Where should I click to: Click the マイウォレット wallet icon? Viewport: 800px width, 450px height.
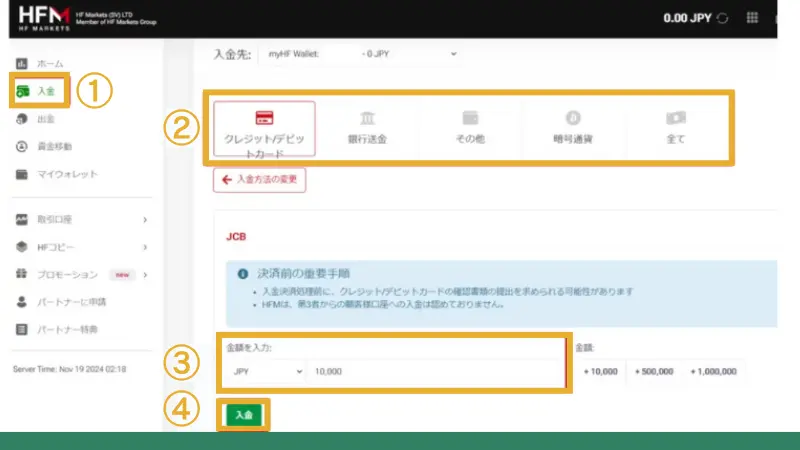(21, 174)
